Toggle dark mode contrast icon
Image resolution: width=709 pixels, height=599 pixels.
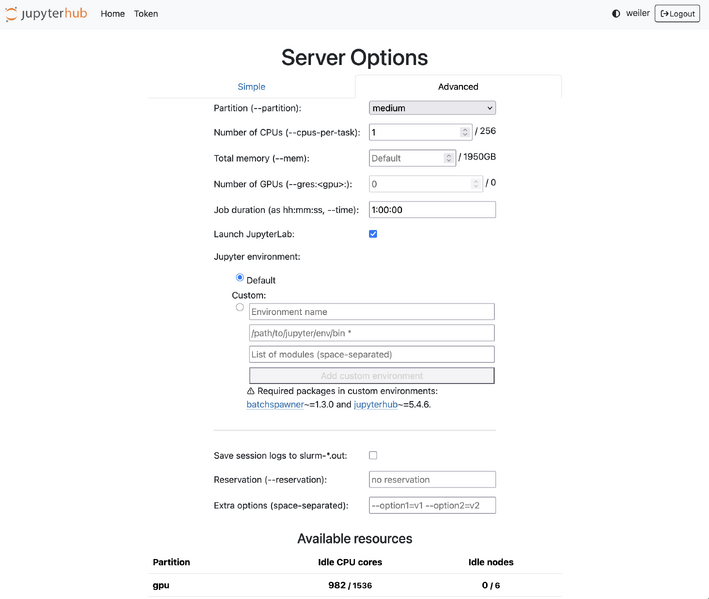616,14
